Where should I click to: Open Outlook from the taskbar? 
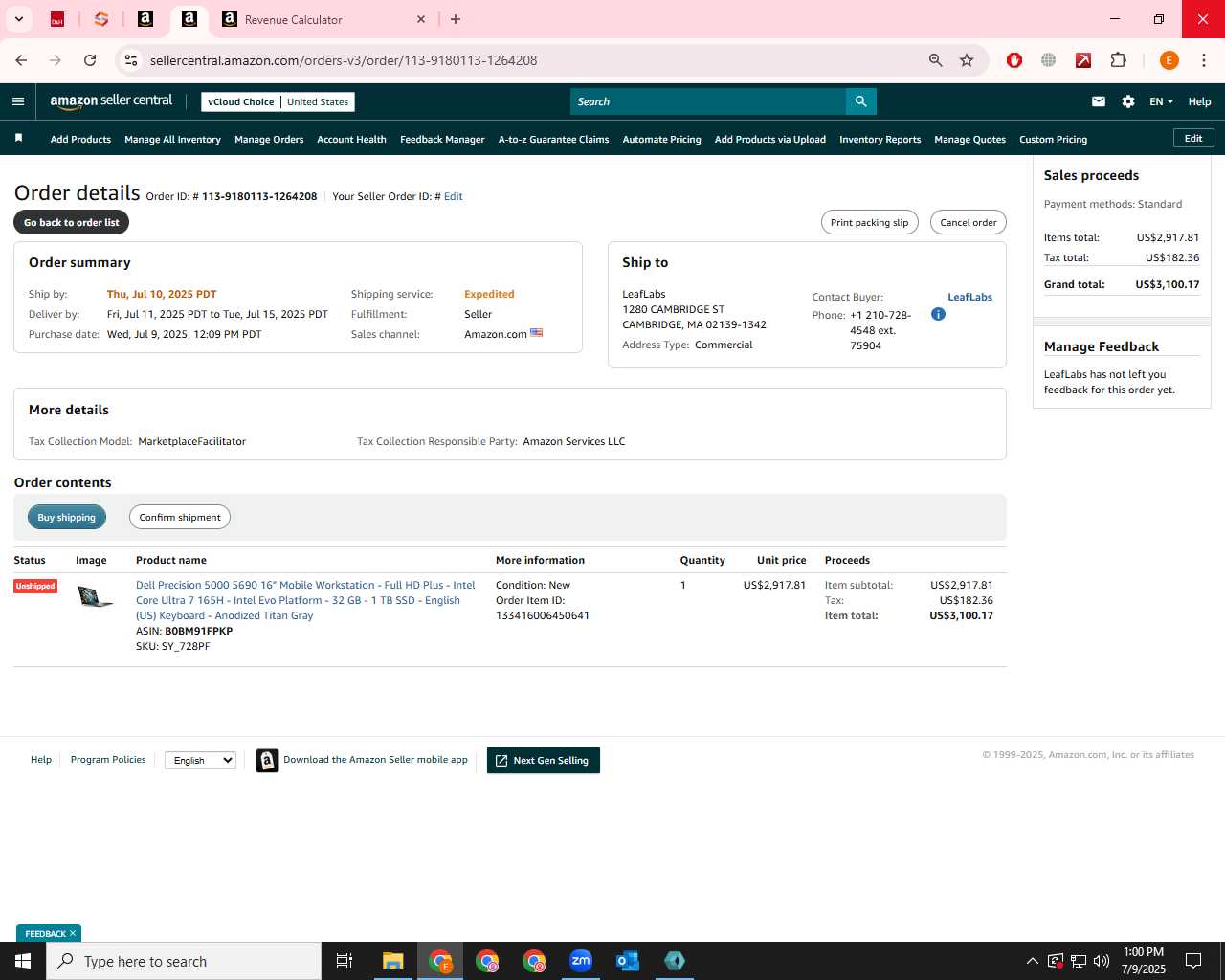(x=628, y=961)
